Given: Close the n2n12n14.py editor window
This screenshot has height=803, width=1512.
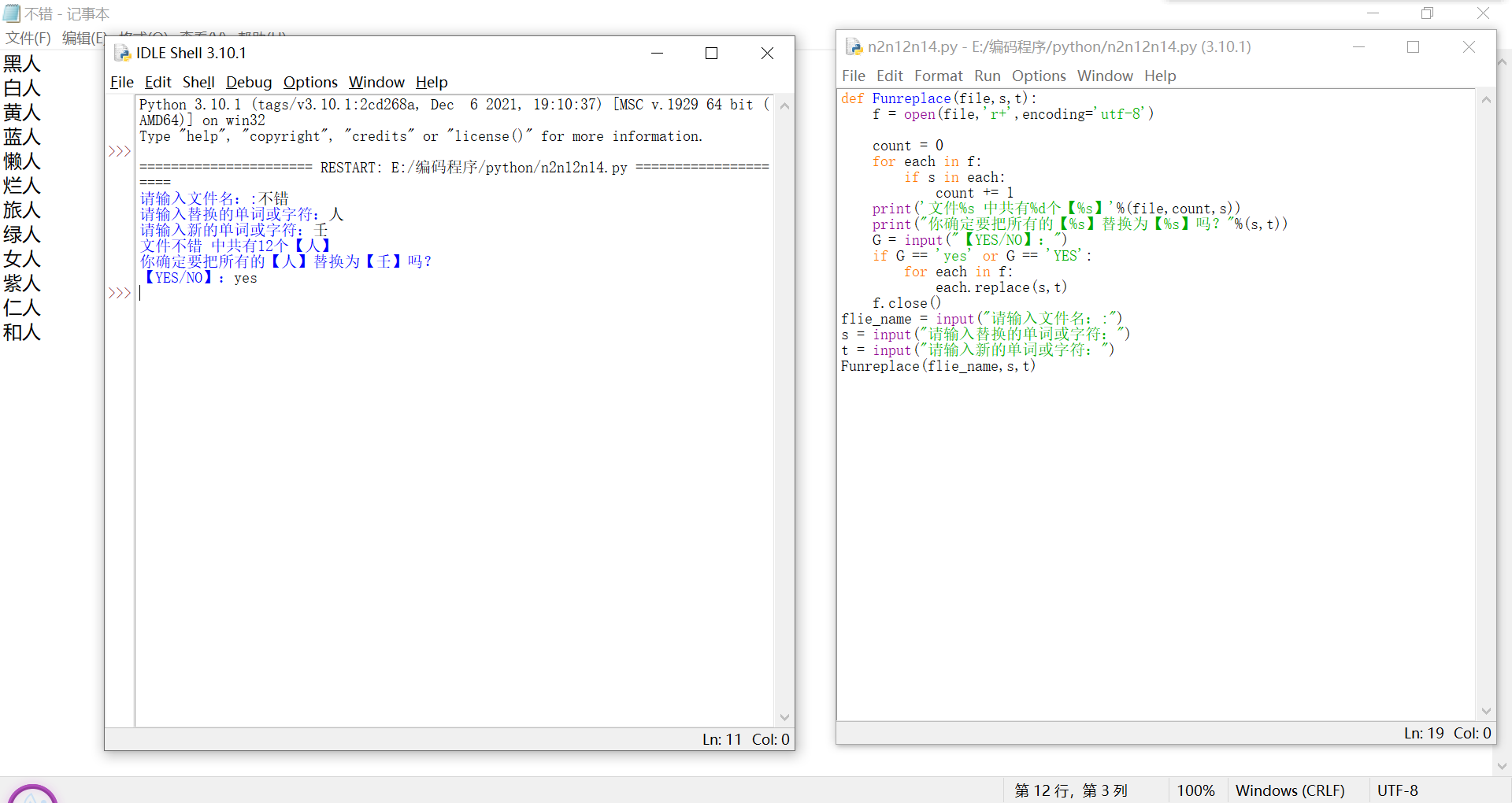Looking at the screenshot, I should point(1469,46).
